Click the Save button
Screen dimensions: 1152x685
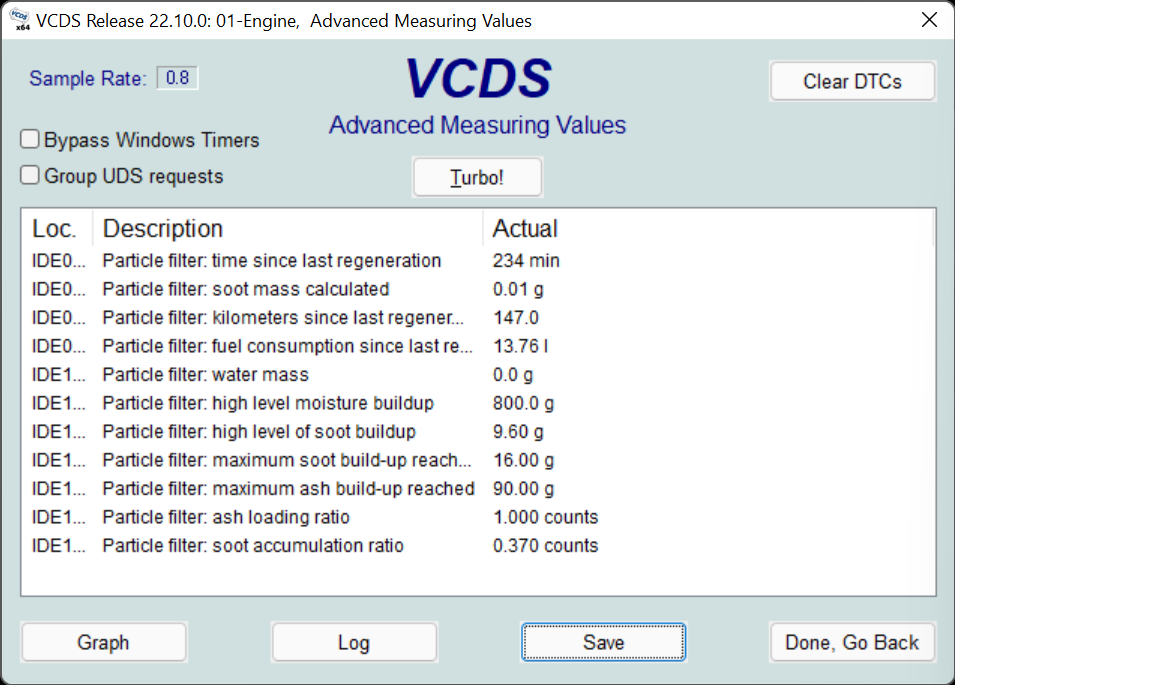[604, 642]
